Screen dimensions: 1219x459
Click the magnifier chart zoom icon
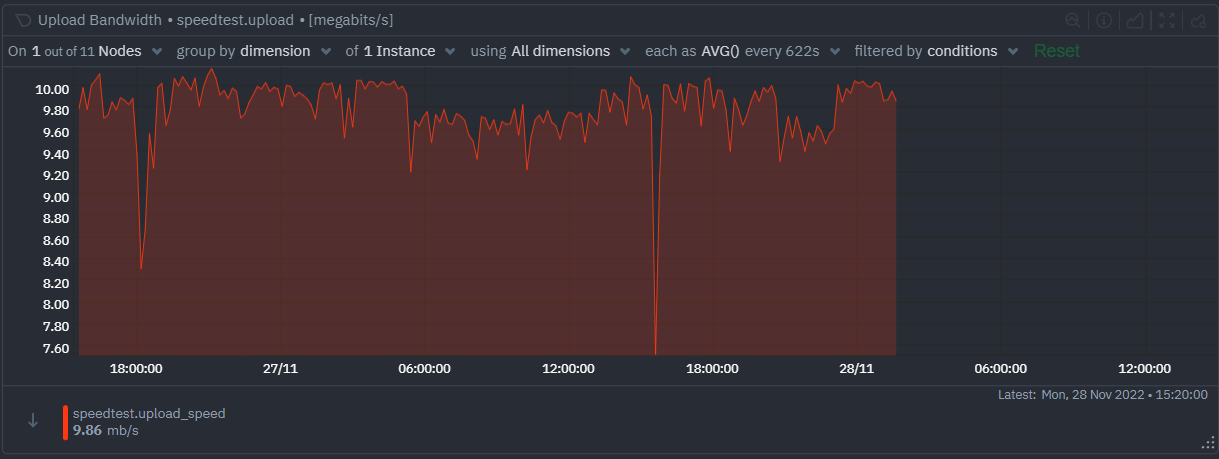(x=1072, y=20)
